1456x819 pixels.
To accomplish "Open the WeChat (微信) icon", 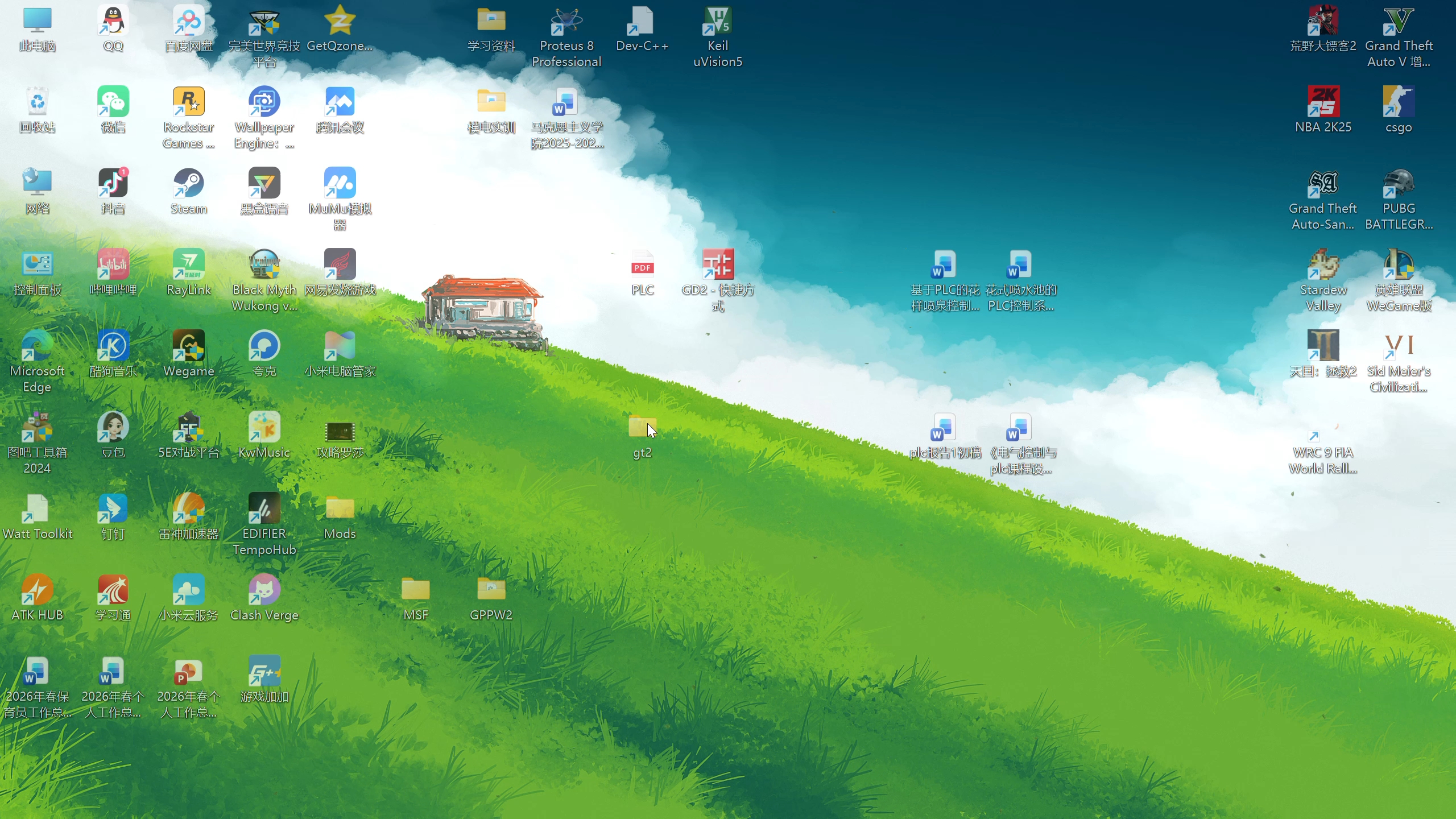I will pyautogui.click(x=113, y=102).
